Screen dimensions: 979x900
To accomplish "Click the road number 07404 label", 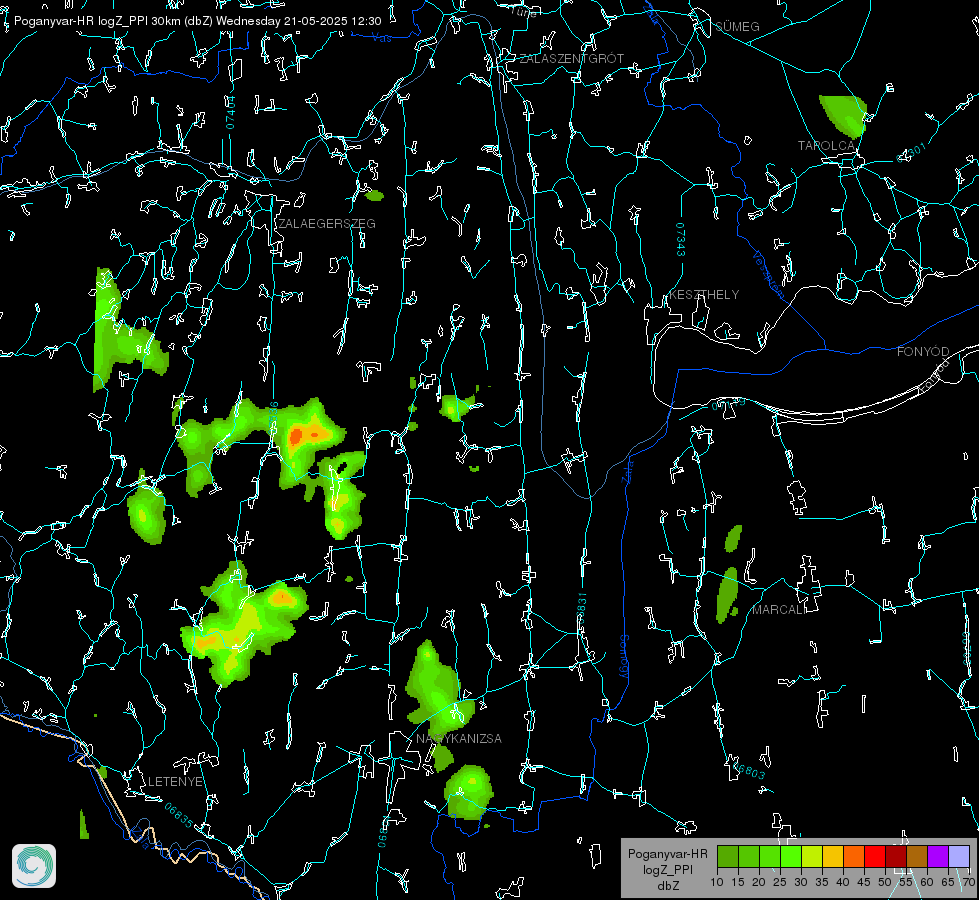I will 230,112.
